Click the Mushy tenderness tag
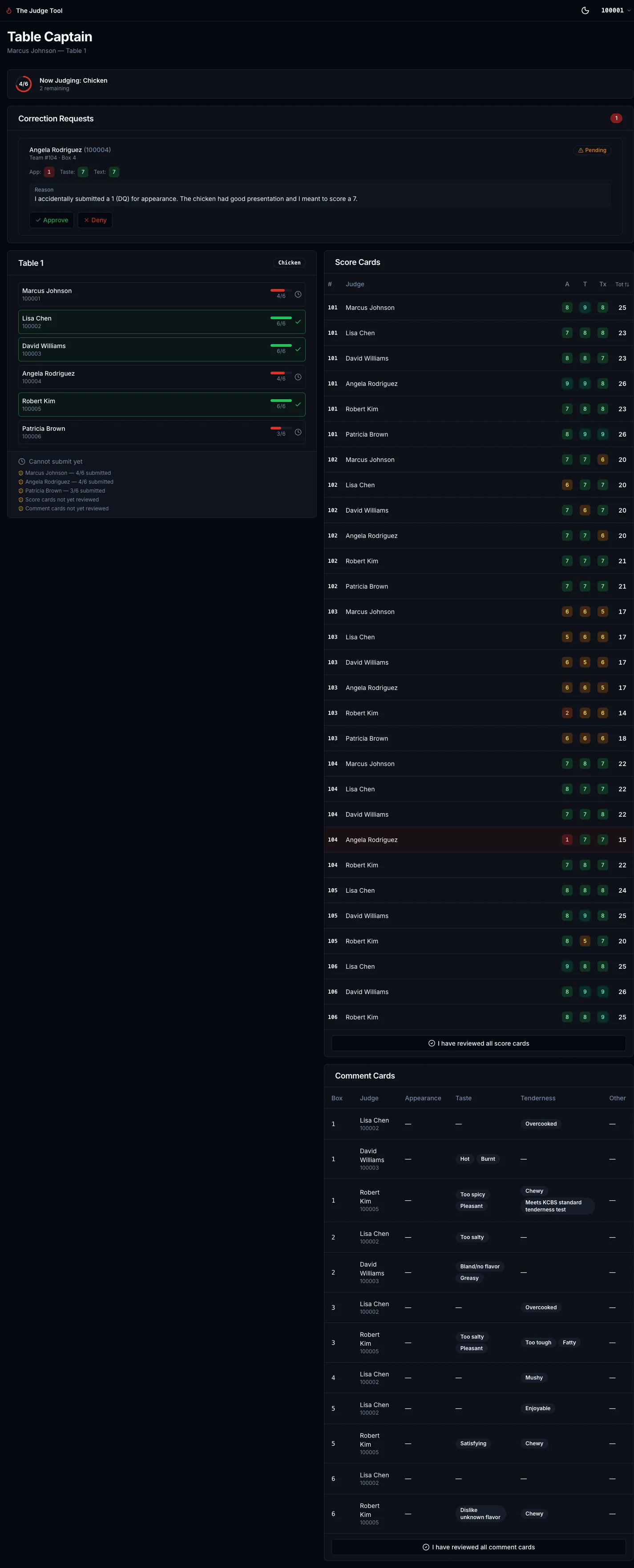The height and width of the screenshot is (1568, 634). tap(534, 1377)
